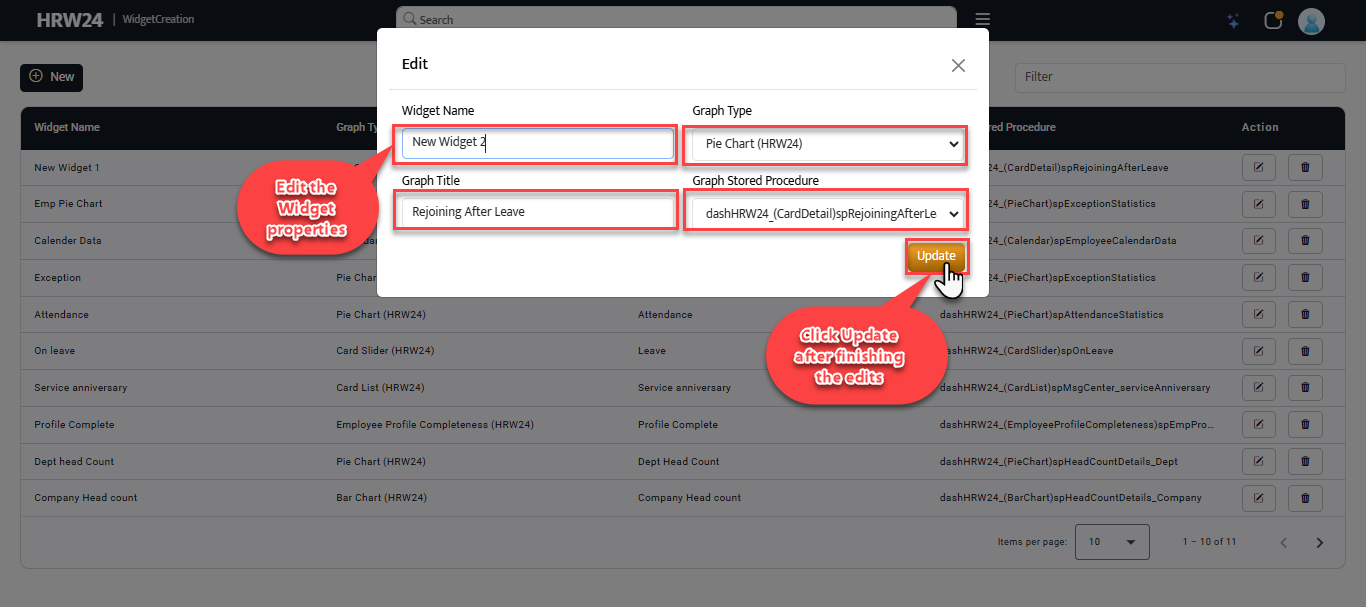Delete the Company Head count widget
The image size is (1366, 607).
click(1305, 498)
